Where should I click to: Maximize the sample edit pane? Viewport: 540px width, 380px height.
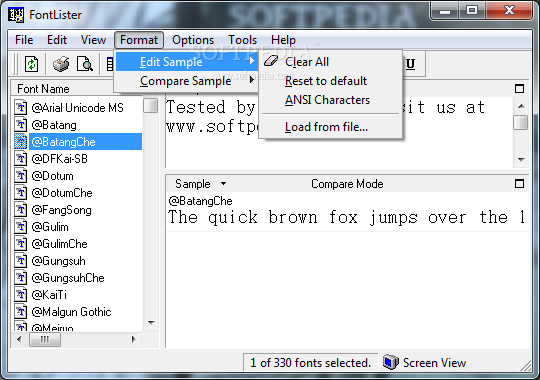pyautogui.click(x=519, y=89)
